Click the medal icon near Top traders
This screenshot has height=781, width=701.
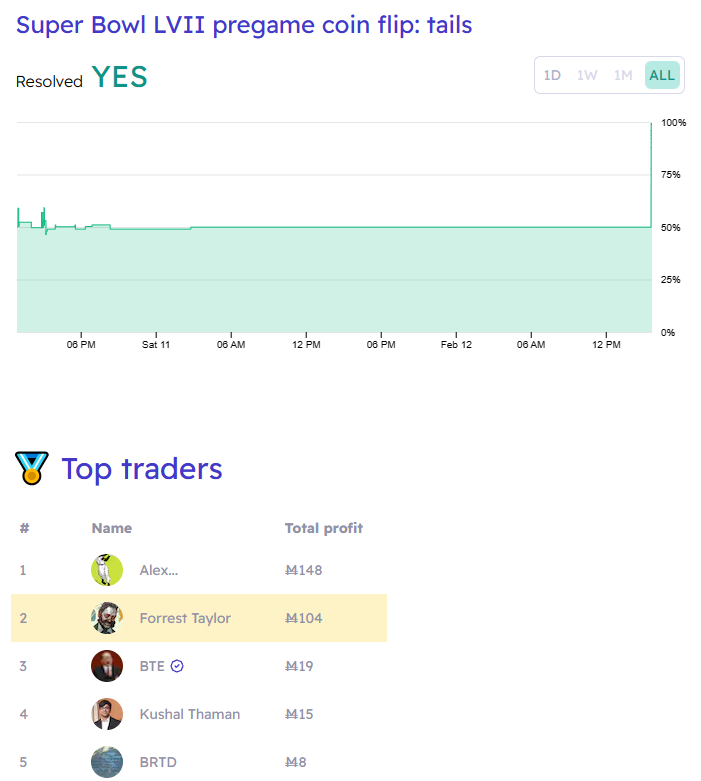(31, 468)
